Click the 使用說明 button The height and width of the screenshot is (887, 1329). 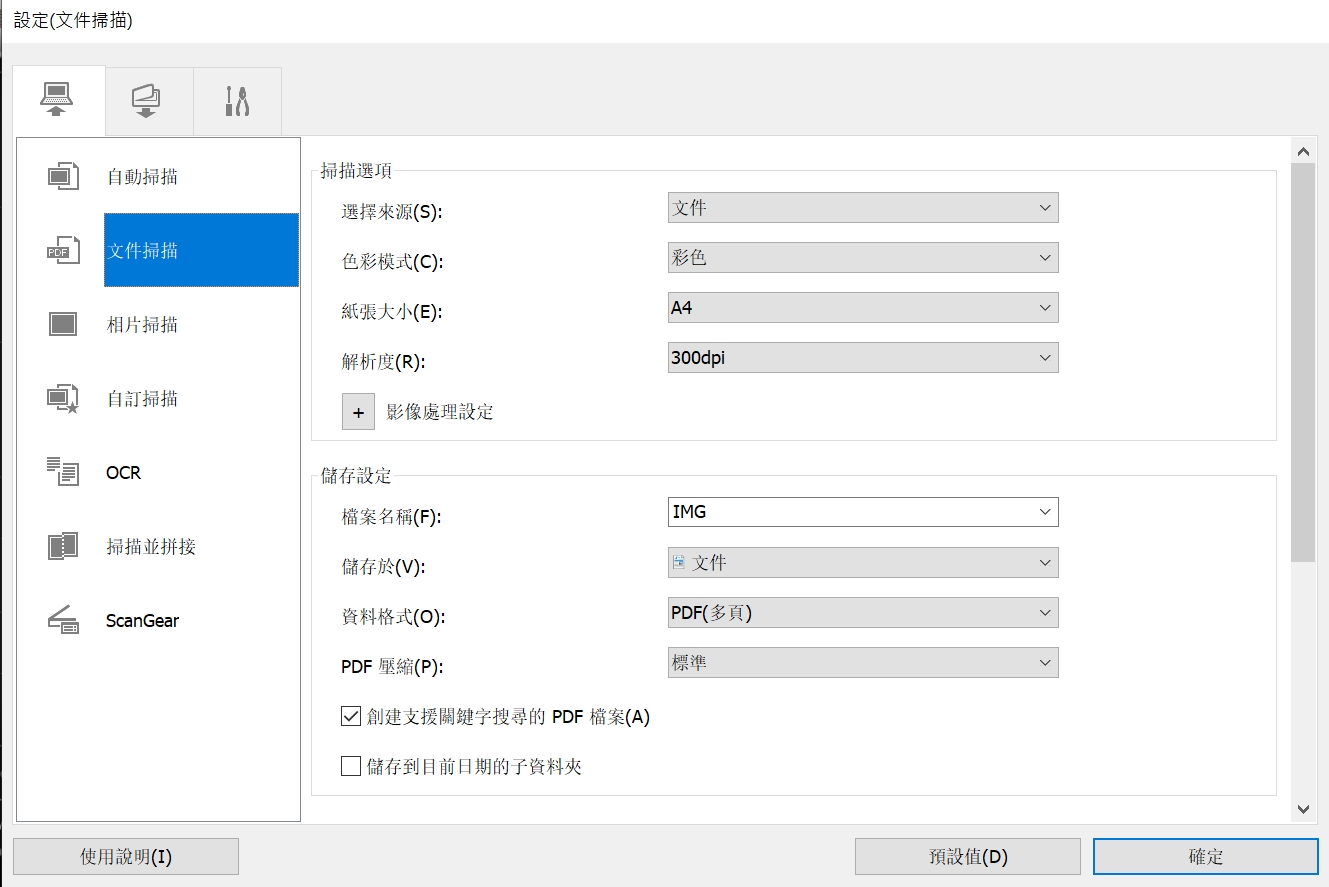tap(126, 857)
